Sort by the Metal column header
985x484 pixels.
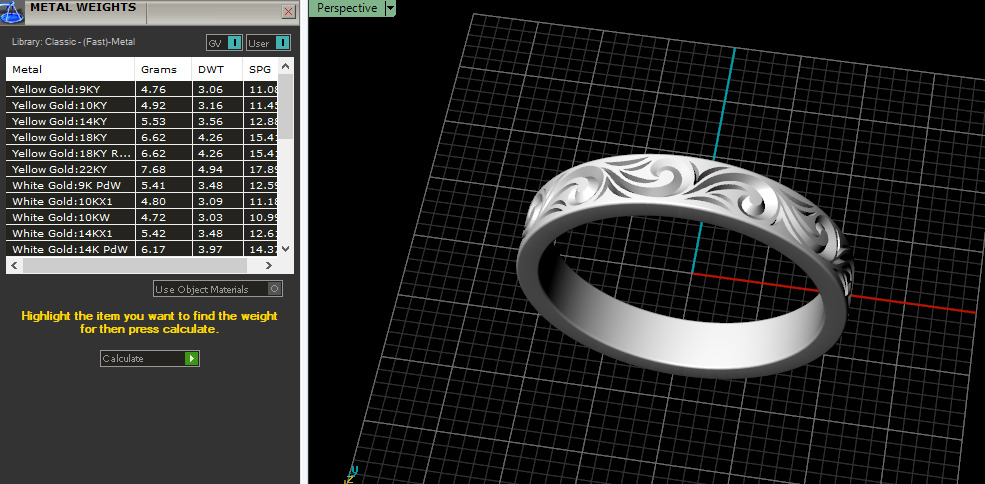click(70, 69)
